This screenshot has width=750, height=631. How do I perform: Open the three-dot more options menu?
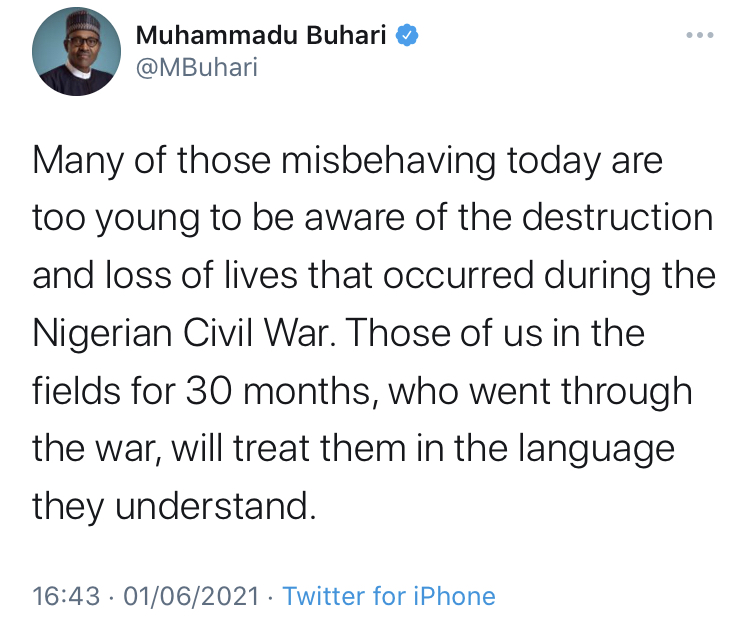click(700, 37)
